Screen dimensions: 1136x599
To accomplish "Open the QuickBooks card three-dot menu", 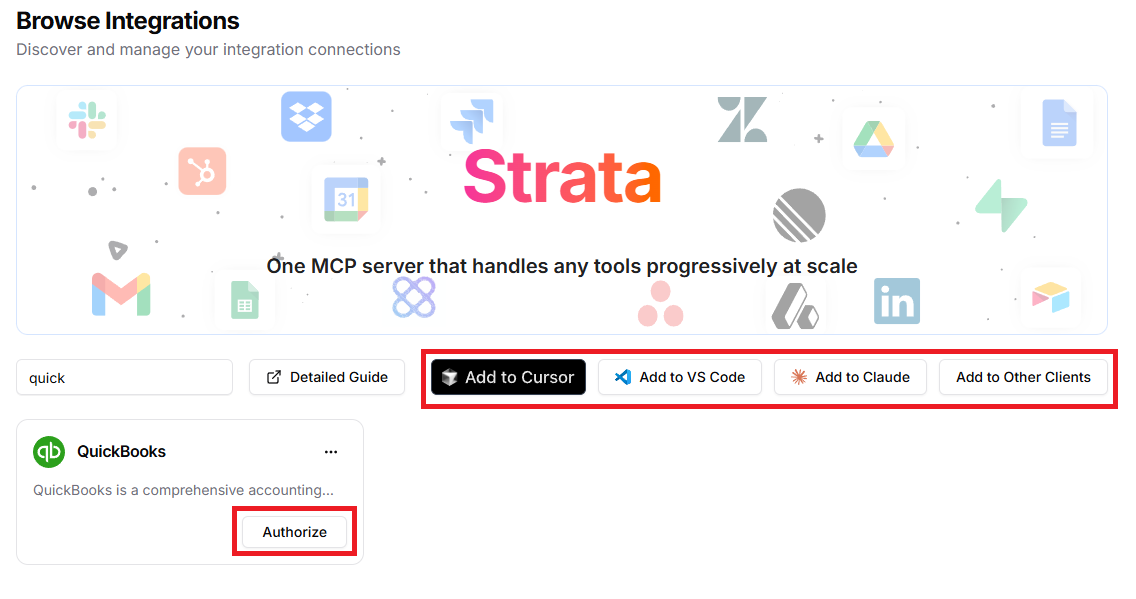I will [331, 452].
